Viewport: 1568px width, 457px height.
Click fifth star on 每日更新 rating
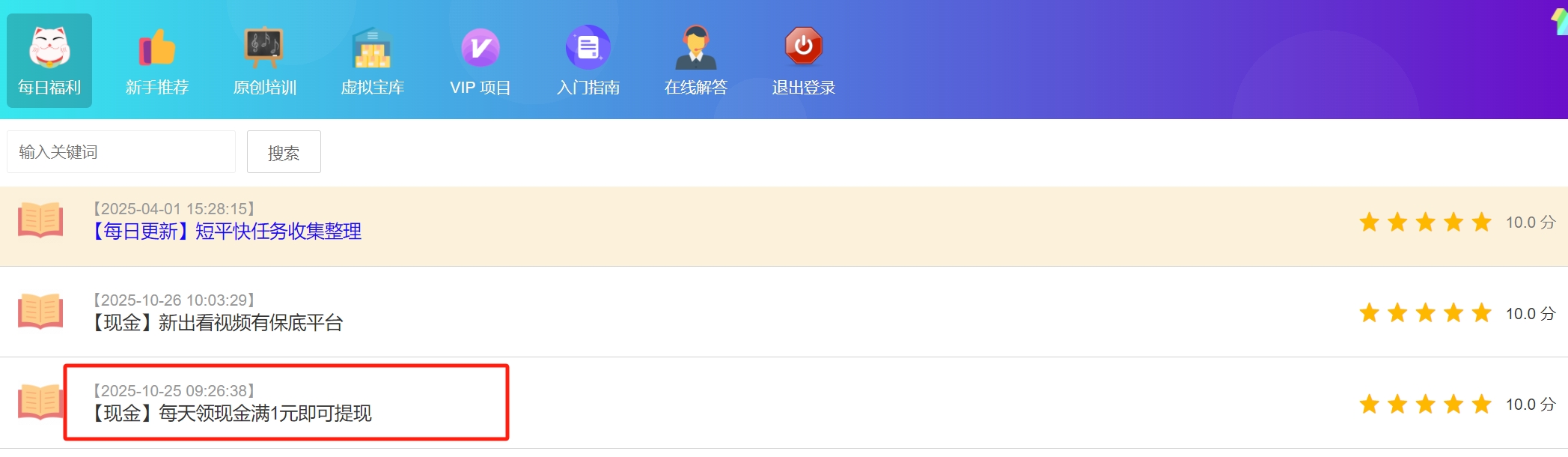[1481, 223]
